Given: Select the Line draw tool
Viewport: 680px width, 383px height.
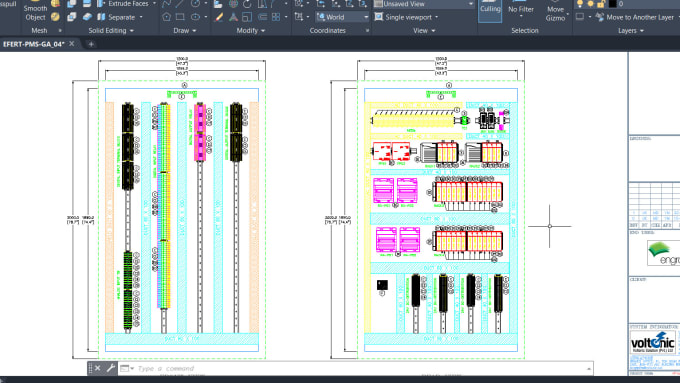Looking at the screenshot, I should click(180, 4).
